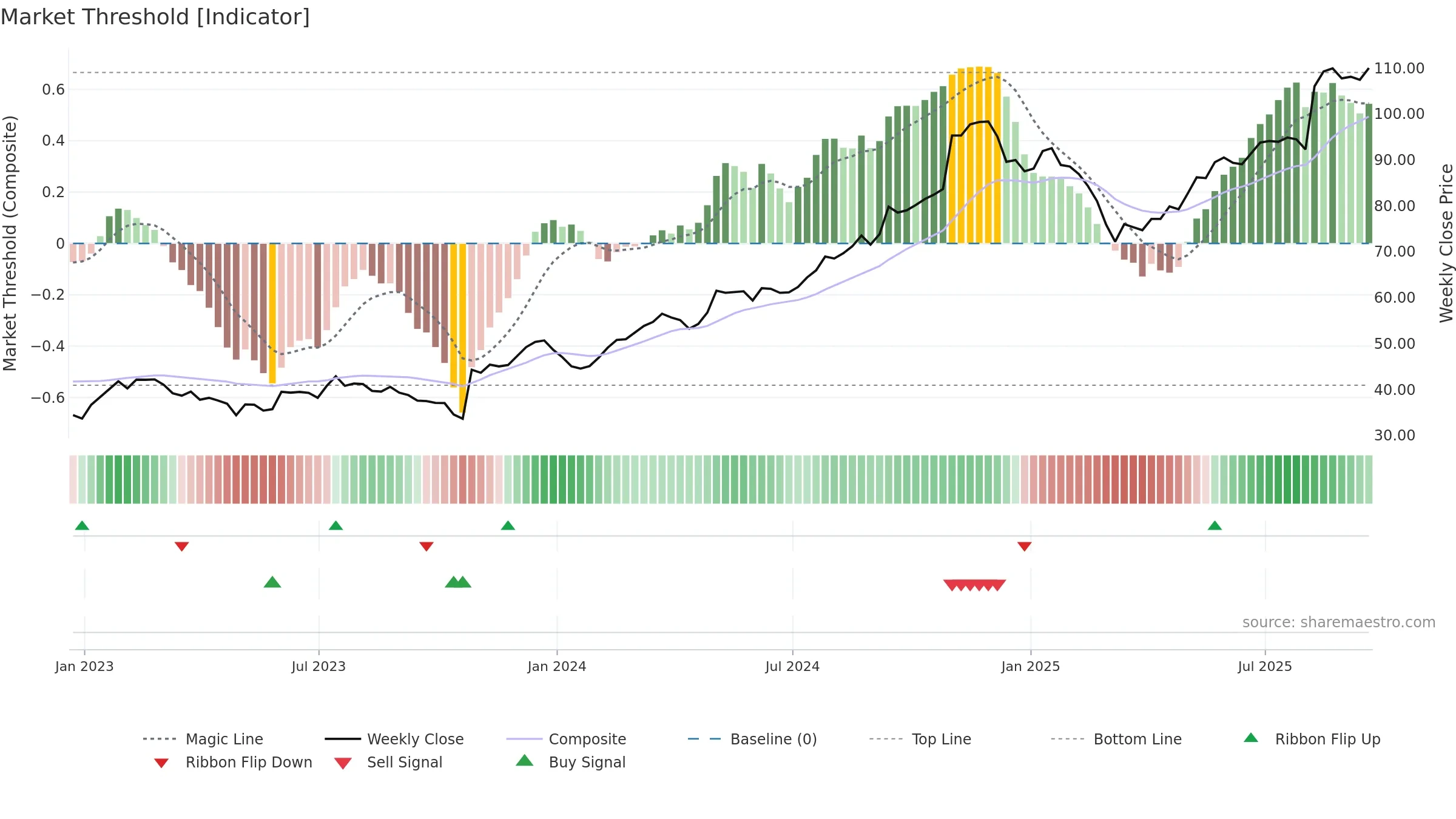Screen dimensions: 1456x819
Task: Click the Ribbon Flip Down marker in early 2023
Action: pyautogui.click(x=181, y=546)
